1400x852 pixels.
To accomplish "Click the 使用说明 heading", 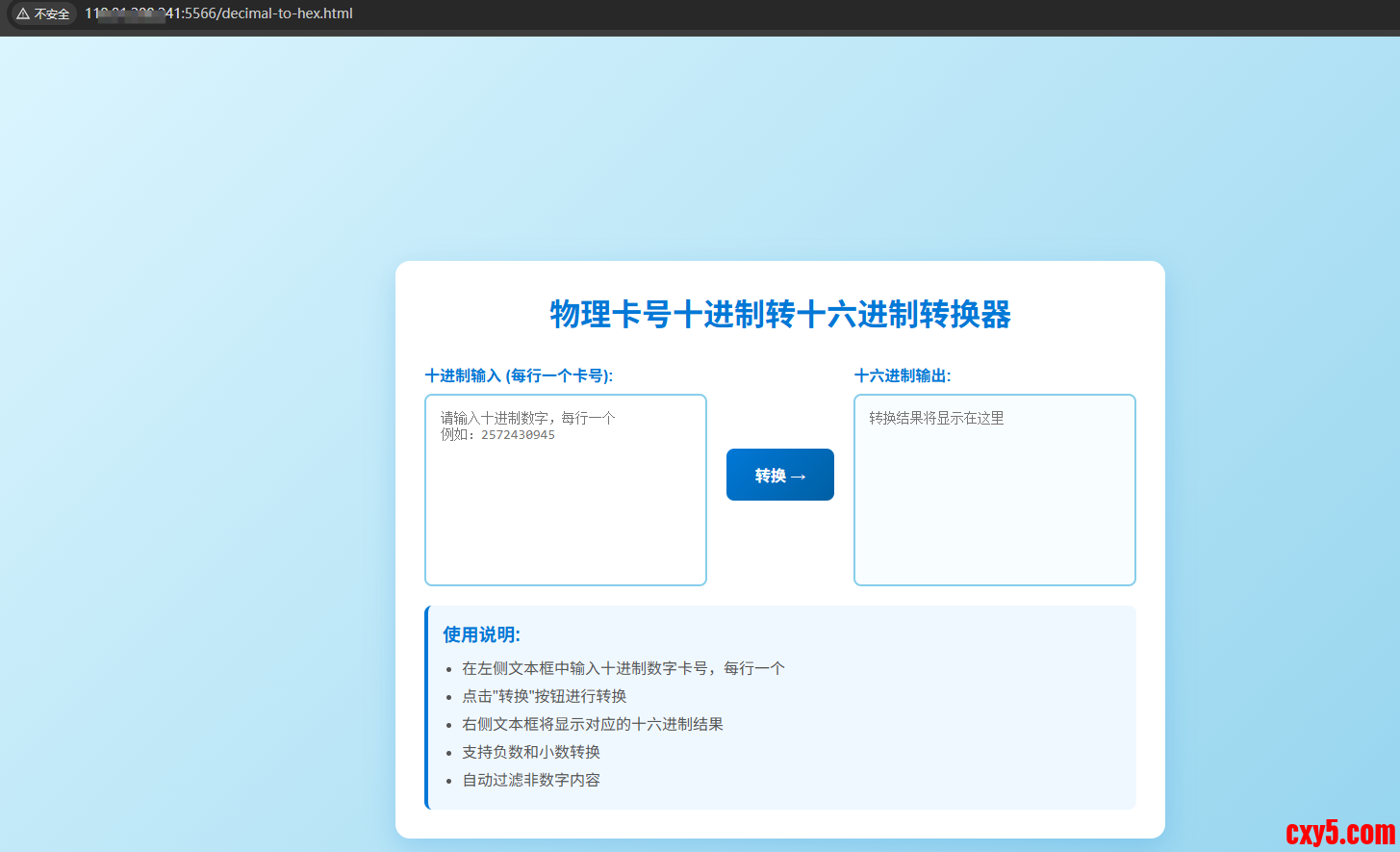I will (x=481, y=634).
